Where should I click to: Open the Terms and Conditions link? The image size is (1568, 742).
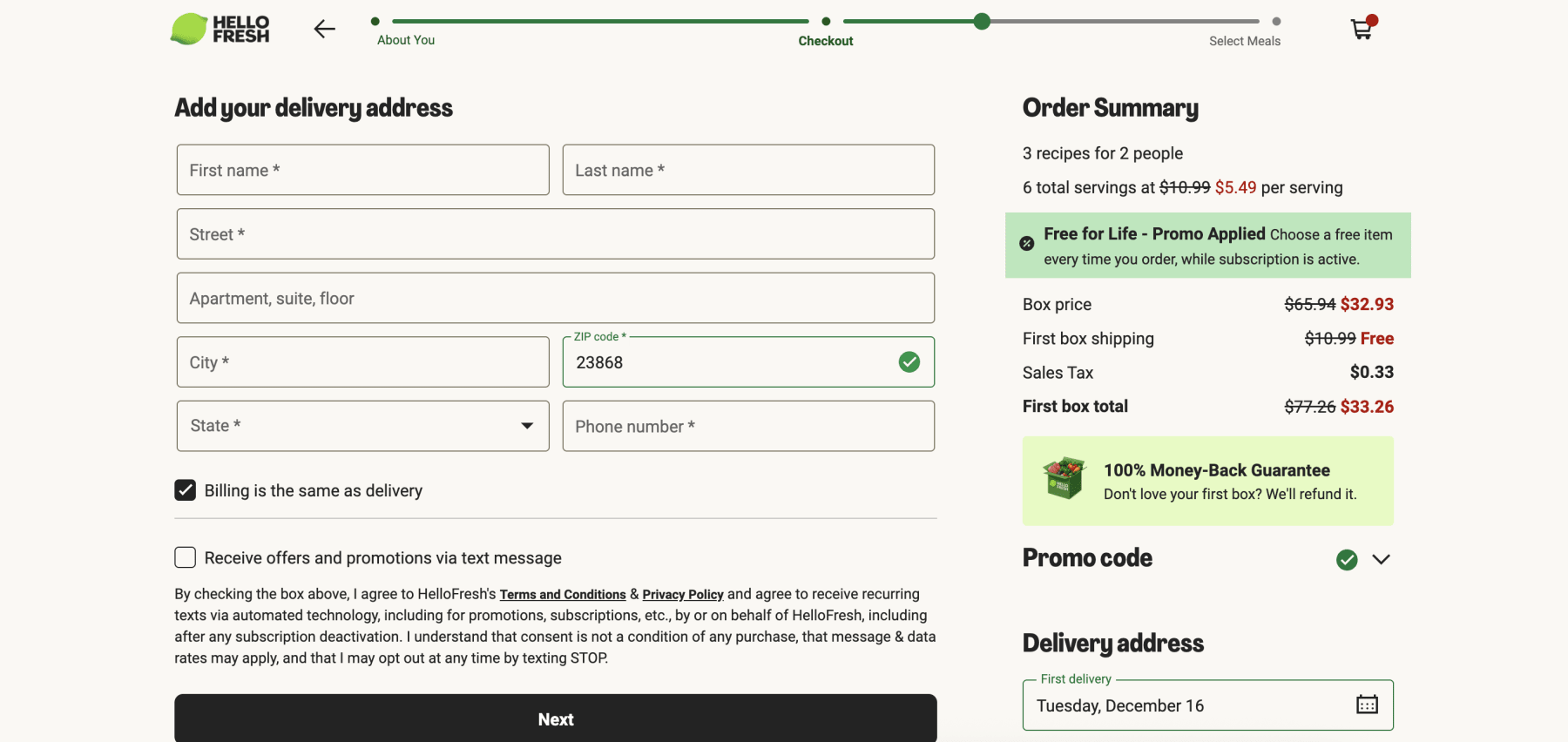tap(562, 595)
